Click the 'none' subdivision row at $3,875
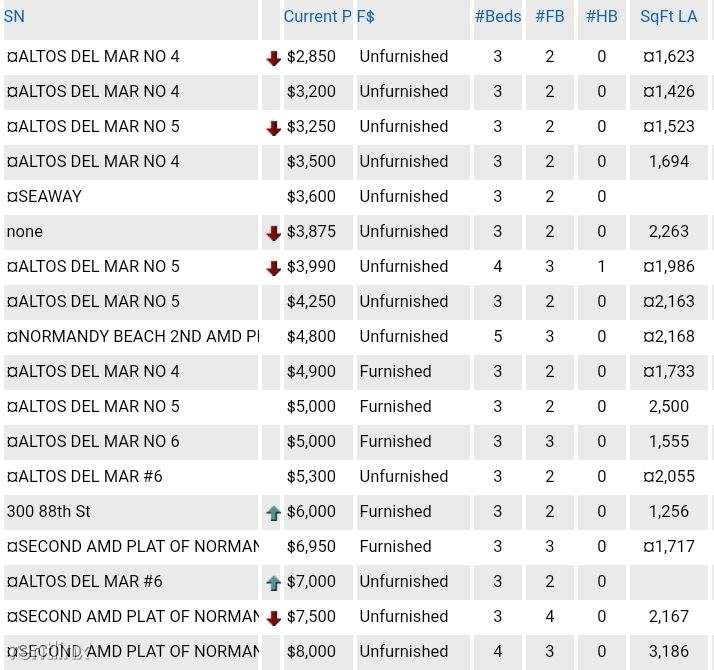This screenshot has height=670, width=714. pos(357,231)
